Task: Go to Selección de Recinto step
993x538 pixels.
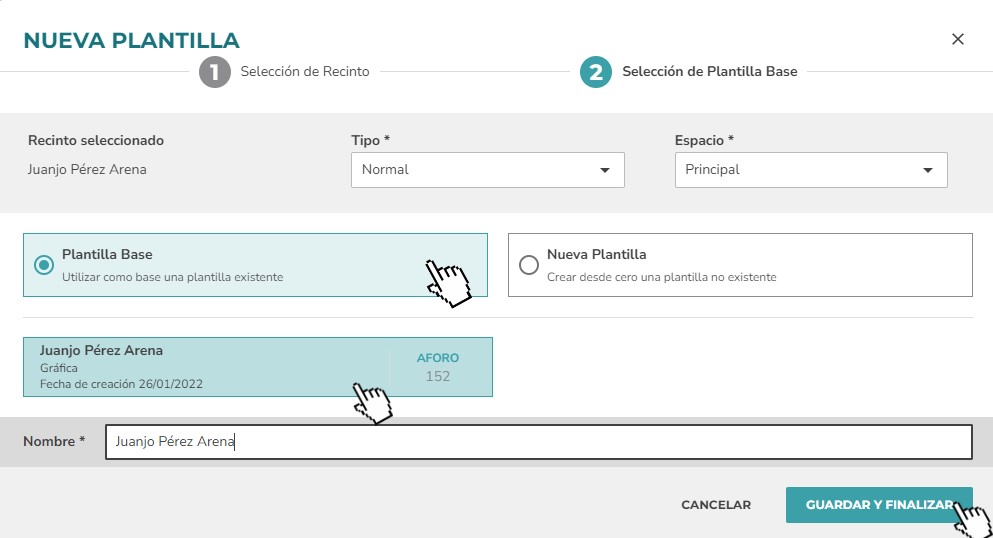Action: (x=305, y=72)
